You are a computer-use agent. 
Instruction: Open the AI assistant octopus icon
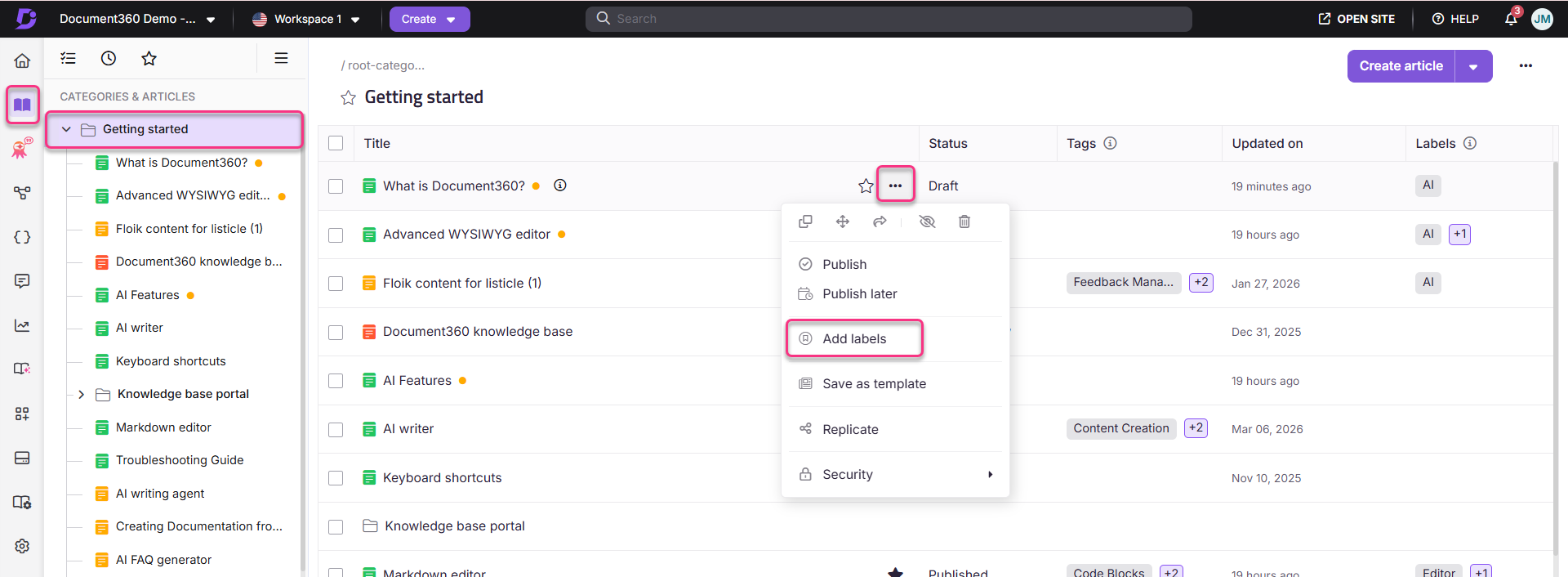22,148
